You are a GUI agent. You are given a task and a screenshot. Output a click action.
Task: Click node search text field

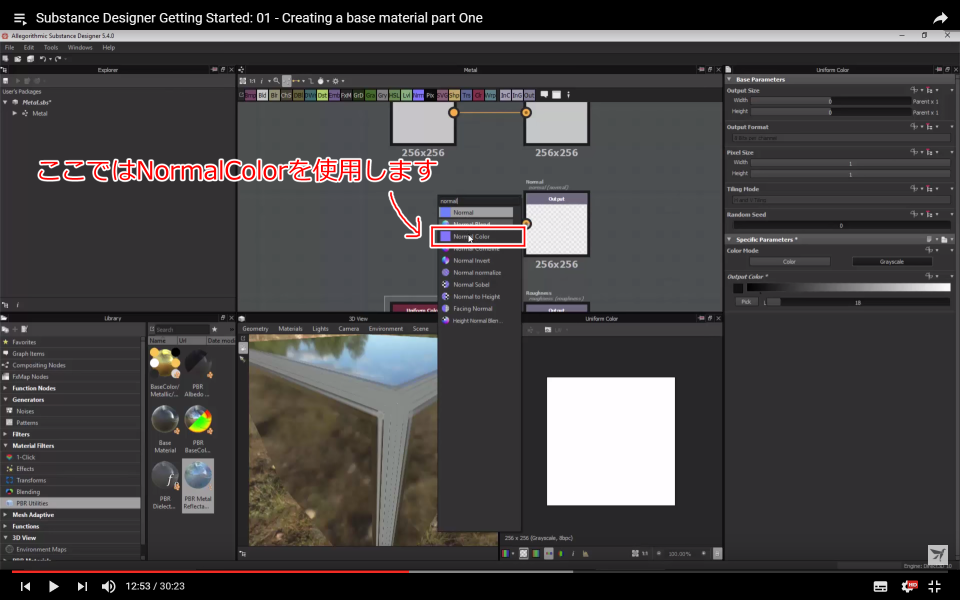tap(479, 201)
